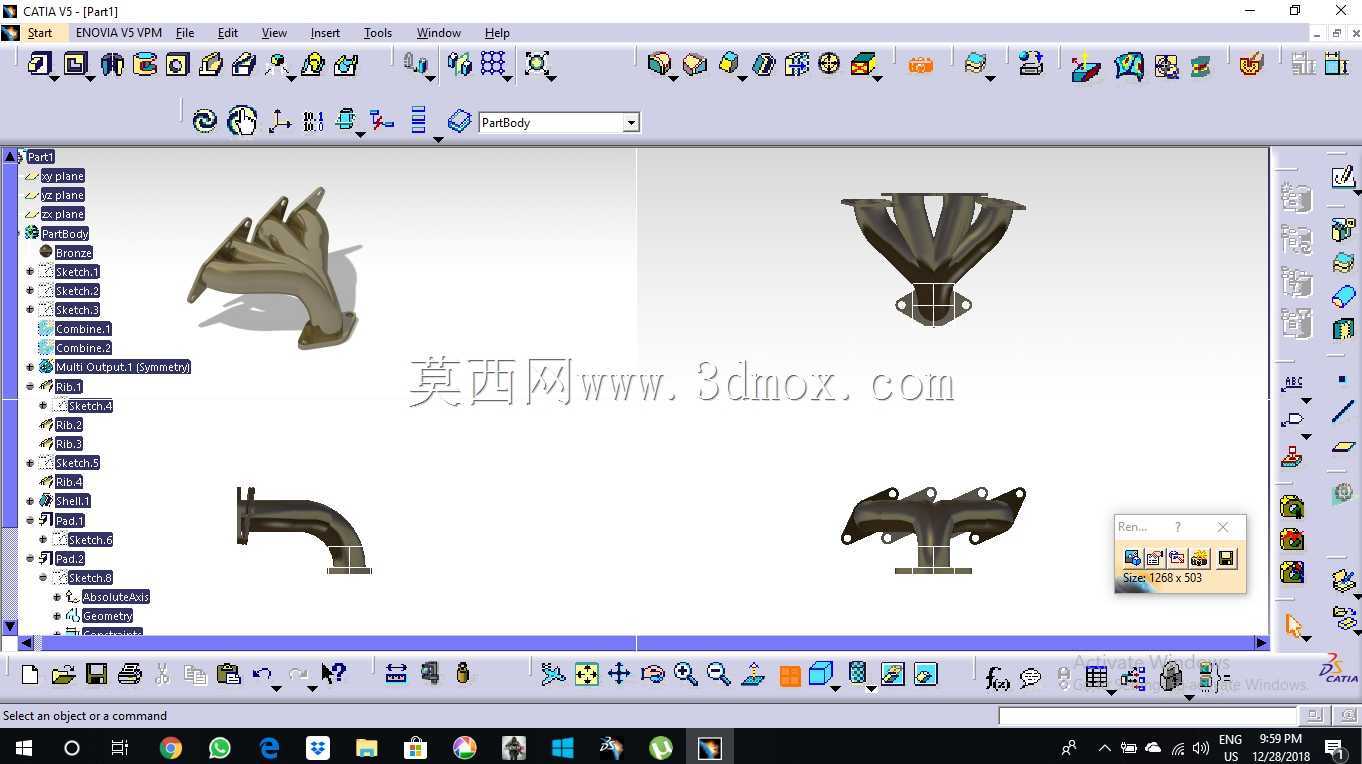Activate Fit All In view
This screenshot has height=764, width=1362.
coord(586,674)
